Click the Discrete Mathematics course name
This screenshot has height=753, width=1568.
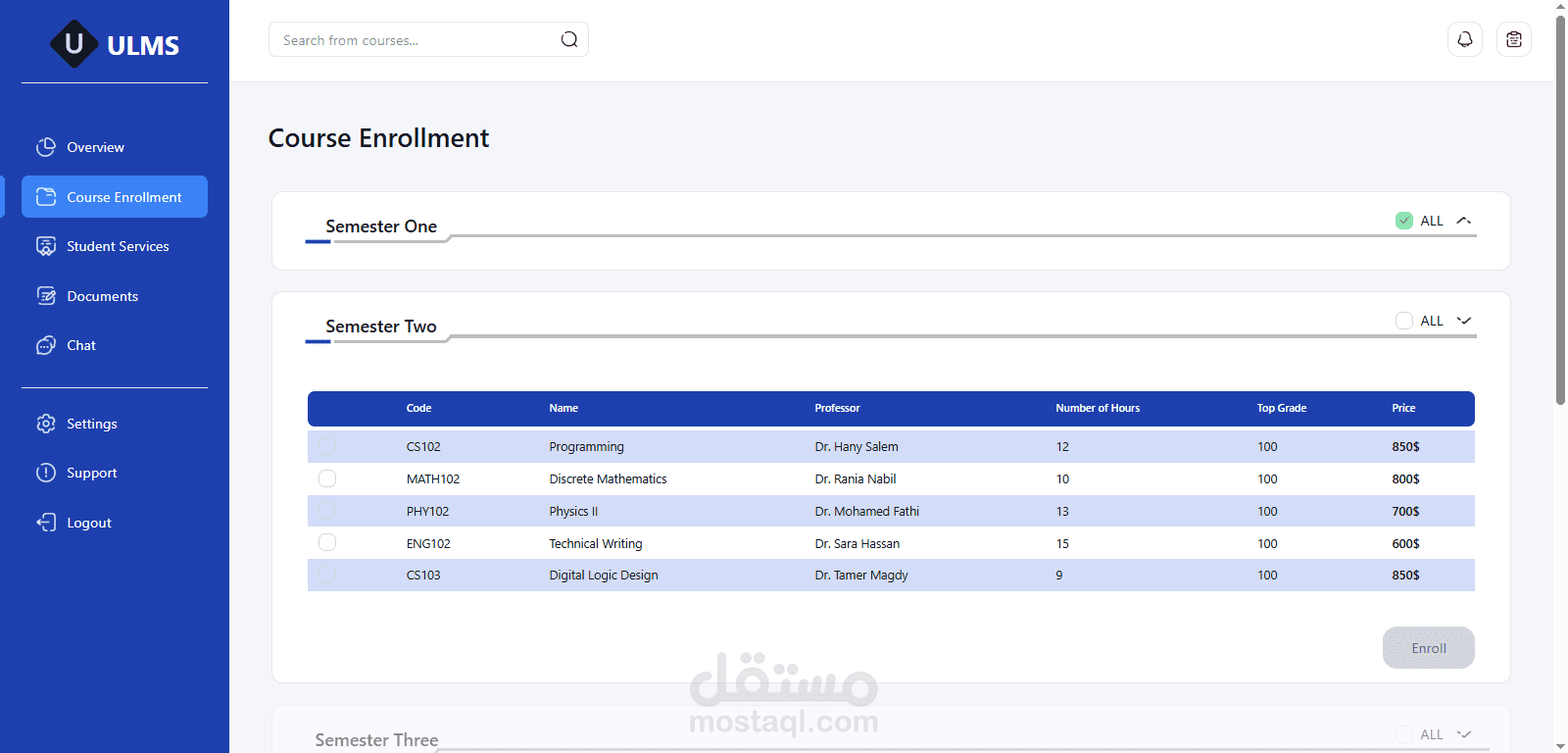coord(608,478)
